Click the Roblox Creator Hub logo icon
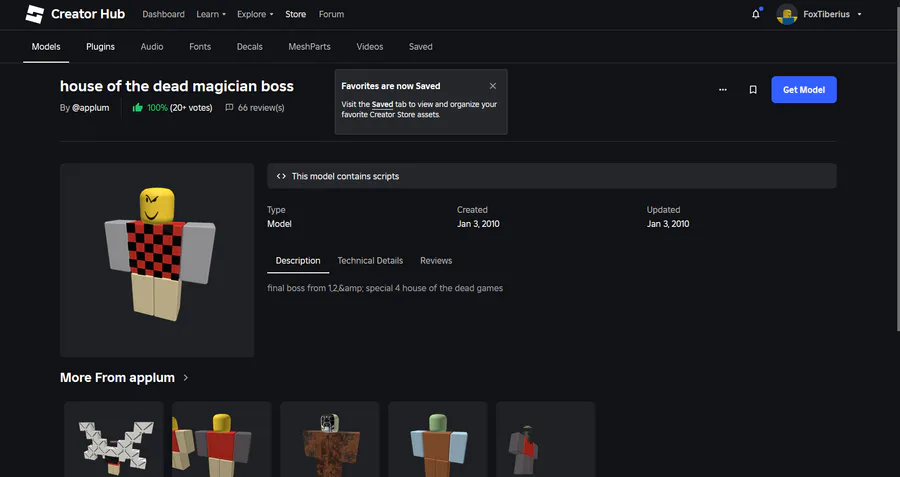The width and height of the screenshot is (900, 477). (x=34, y=14)
